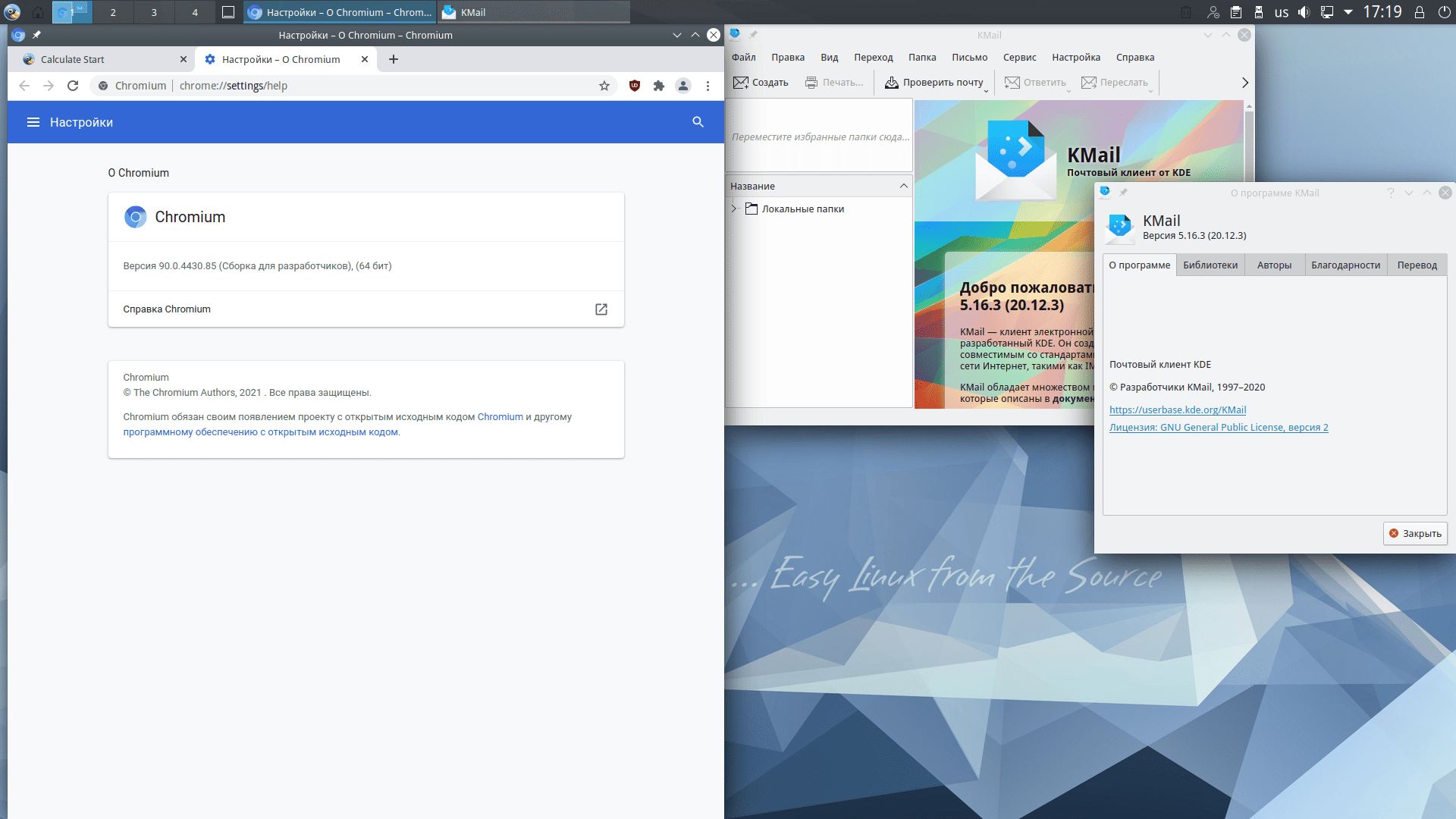
Task: Open the Chromium profile avatar
Action: (683, 86)
